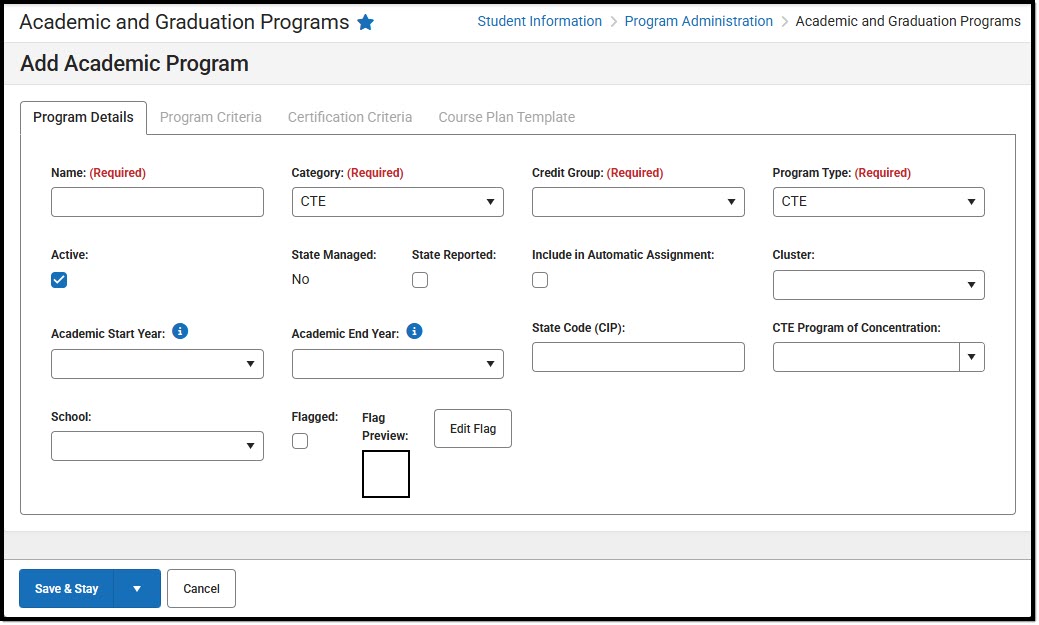The height and width of the screenshot is (625, 1039).
Task: Open the Category dropdown
Action: click(x=397, y=202)
